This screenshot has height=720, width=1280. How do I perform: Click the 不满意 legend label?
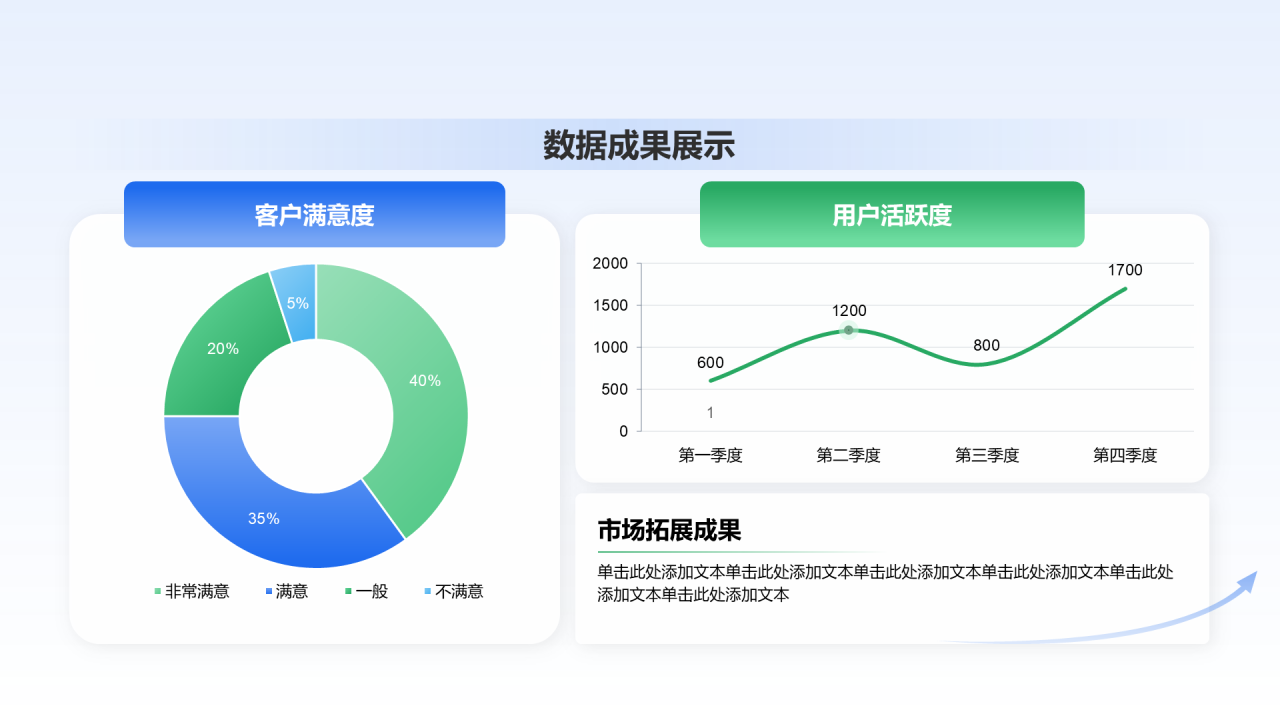tap(459, 591)
